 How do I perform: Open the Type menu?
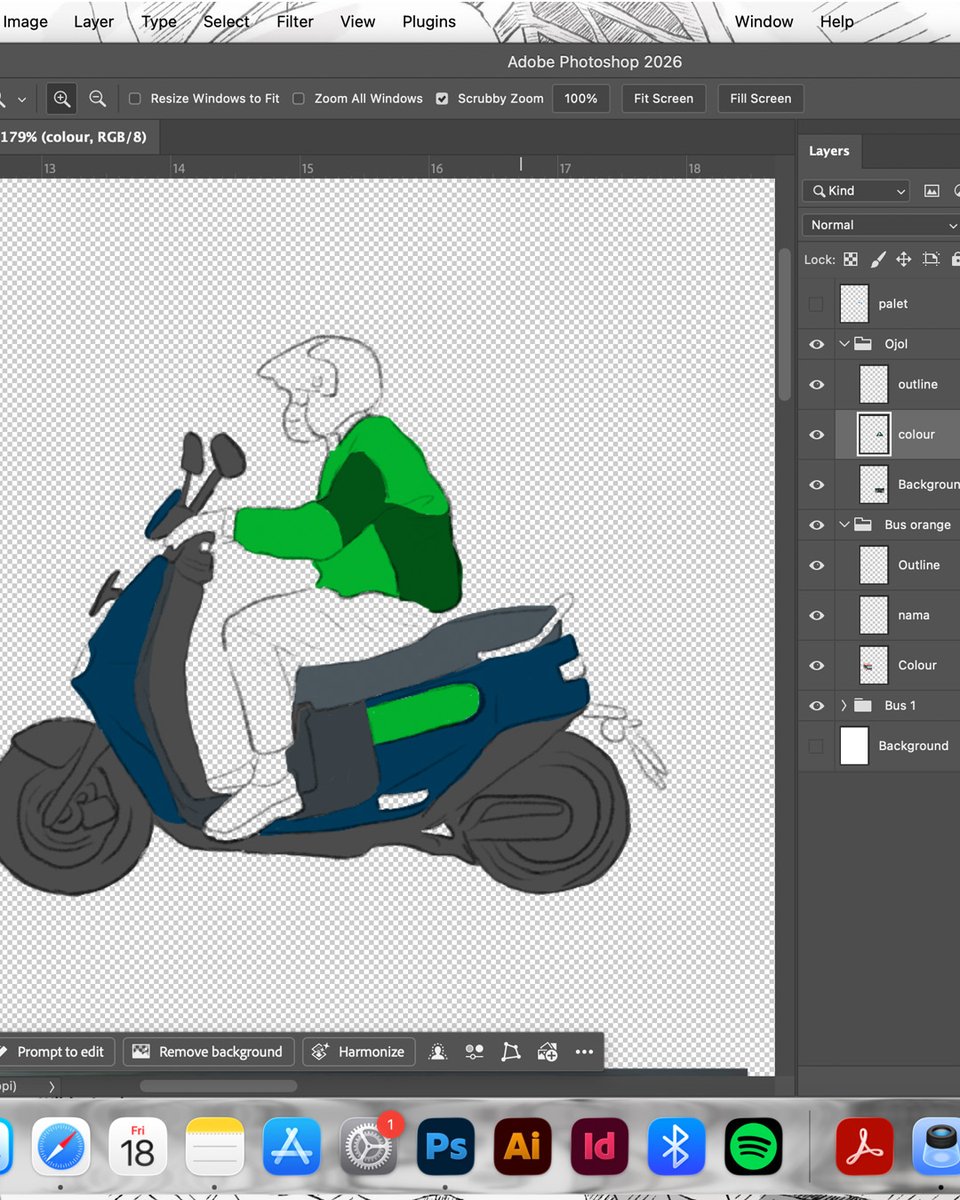click(159, 21)
